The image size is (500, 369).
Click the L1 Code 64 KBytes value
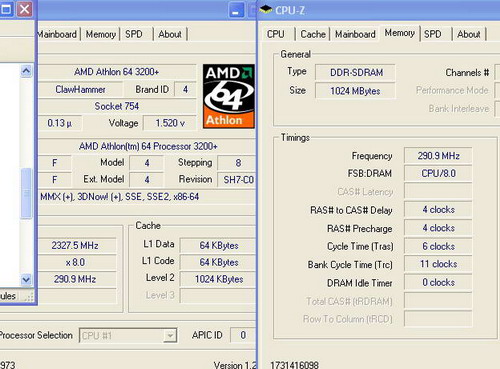coord(218,262)
